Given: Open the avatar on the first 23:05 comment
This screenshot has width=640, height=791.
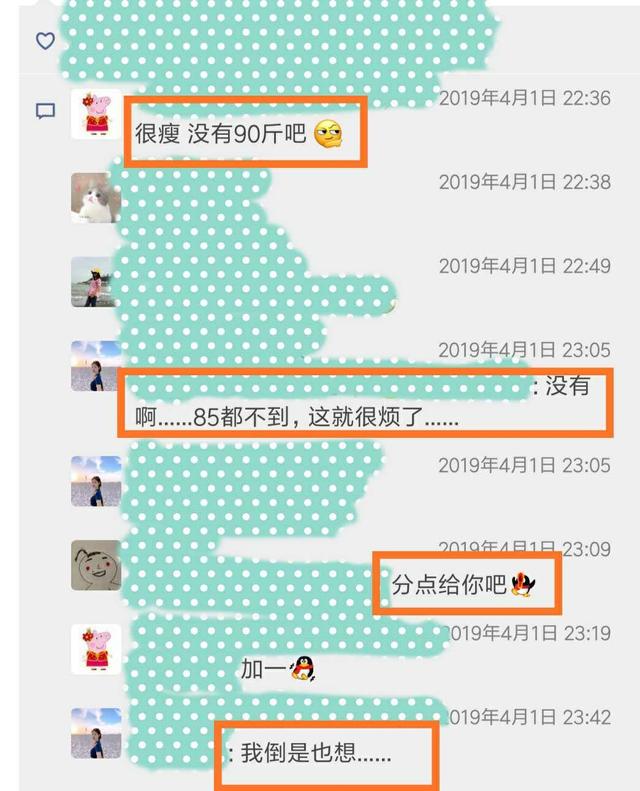Looking at the screenshot, I should click(x=96, y=366).
